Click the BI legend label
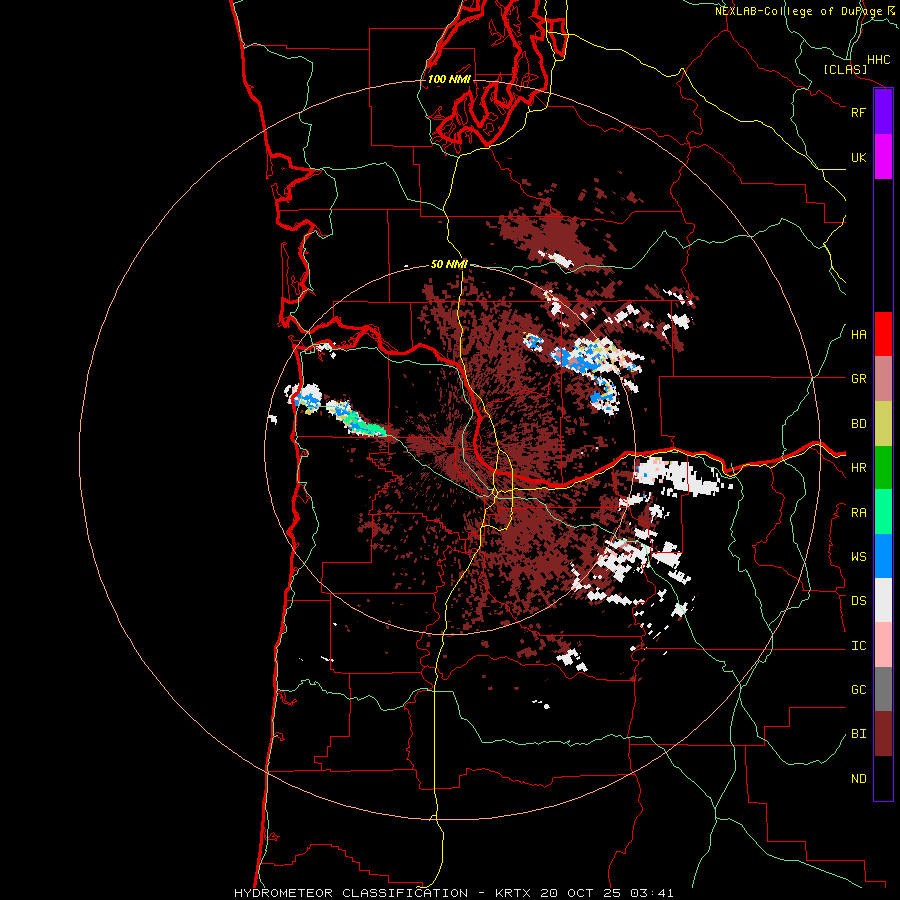Viewport: 900px width, 900px height. [858, 734]
